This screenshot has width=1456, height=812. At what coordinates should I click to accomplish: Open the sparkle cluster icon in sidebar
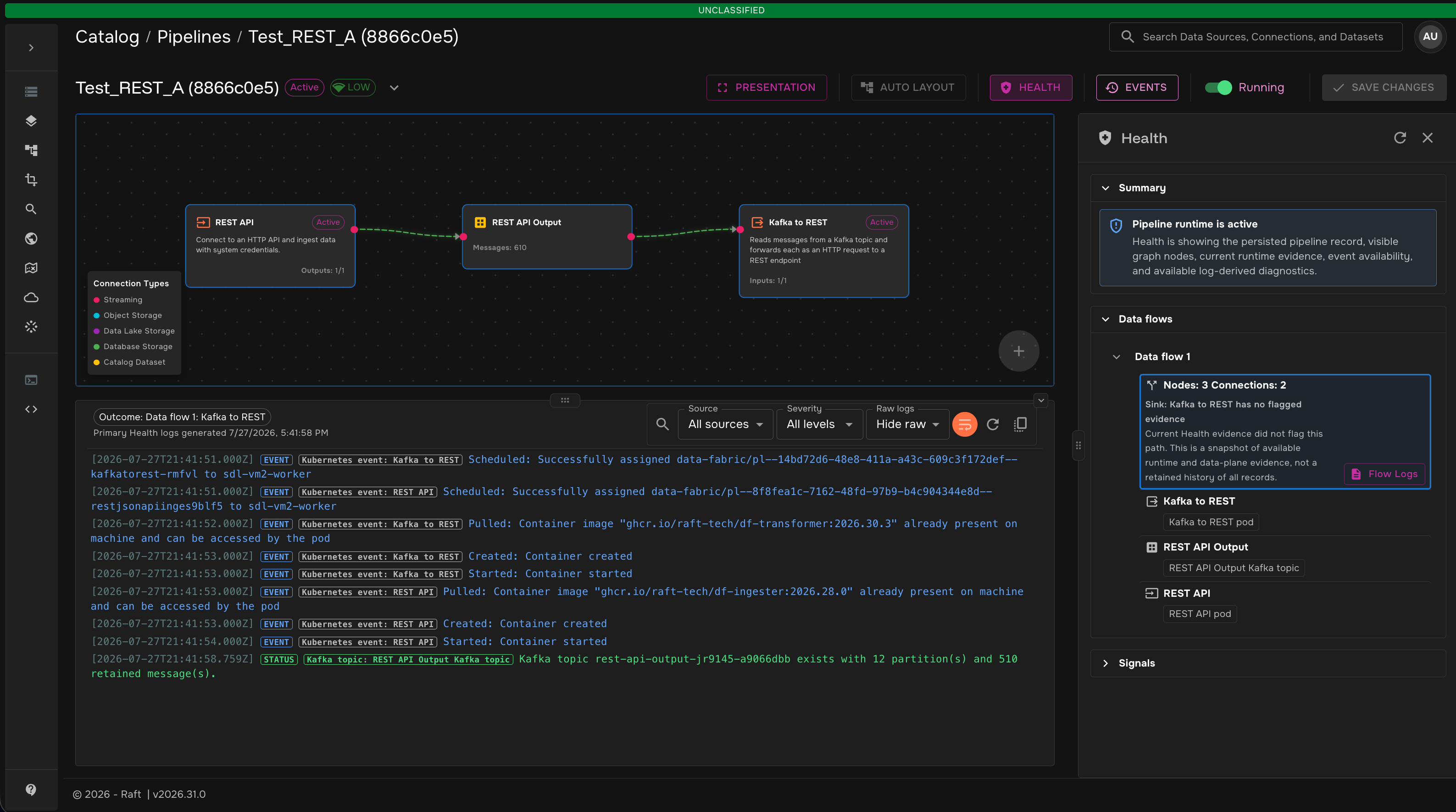point(31,327)
